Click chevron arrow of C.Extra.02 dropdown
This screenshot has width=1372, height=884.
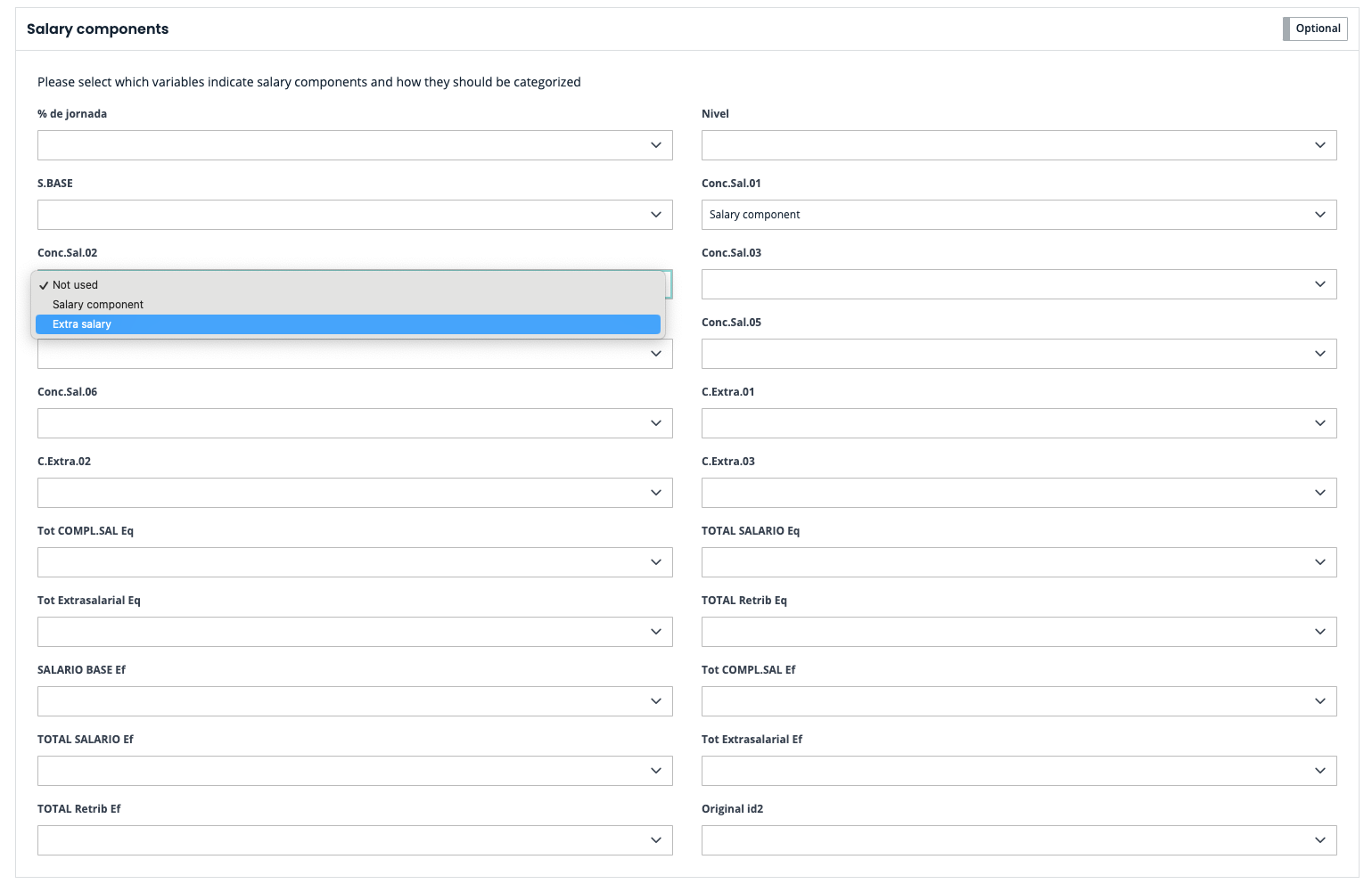click(655, 493)
